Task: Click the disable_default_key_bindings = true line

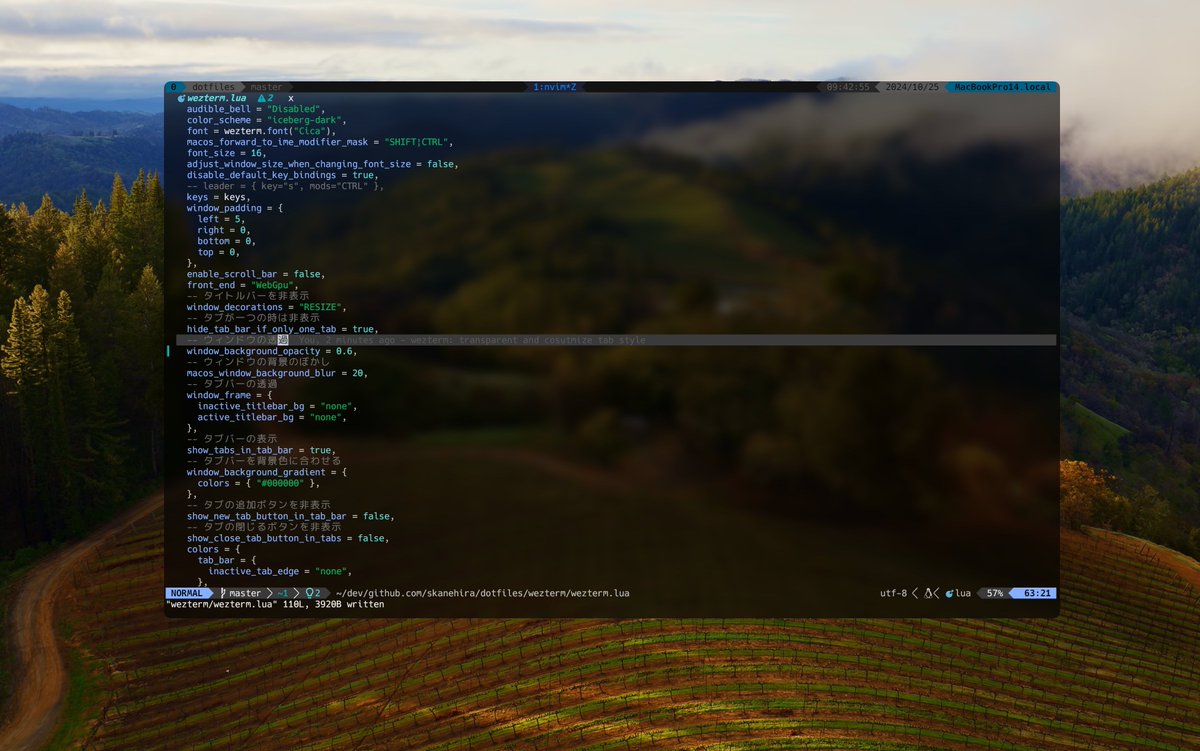Action: pyautogui.click(x=283, y=175)
